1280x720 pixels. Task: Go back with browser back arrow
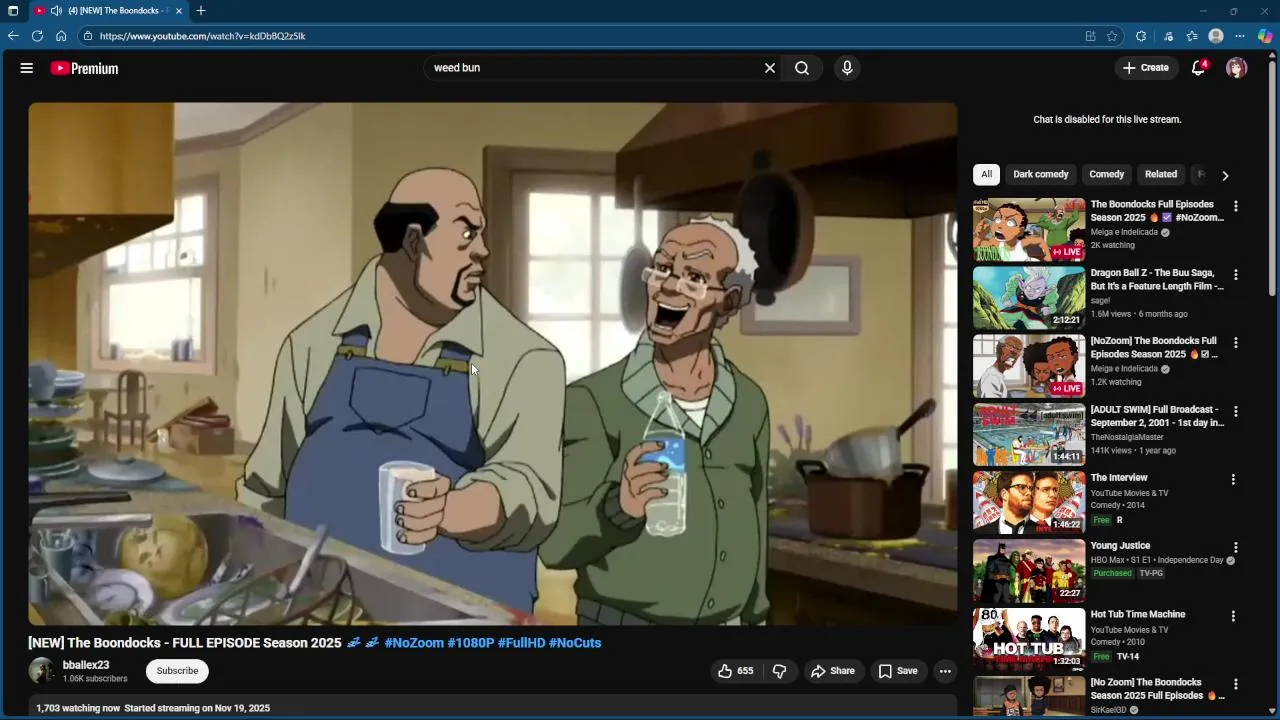coord(13,36)
